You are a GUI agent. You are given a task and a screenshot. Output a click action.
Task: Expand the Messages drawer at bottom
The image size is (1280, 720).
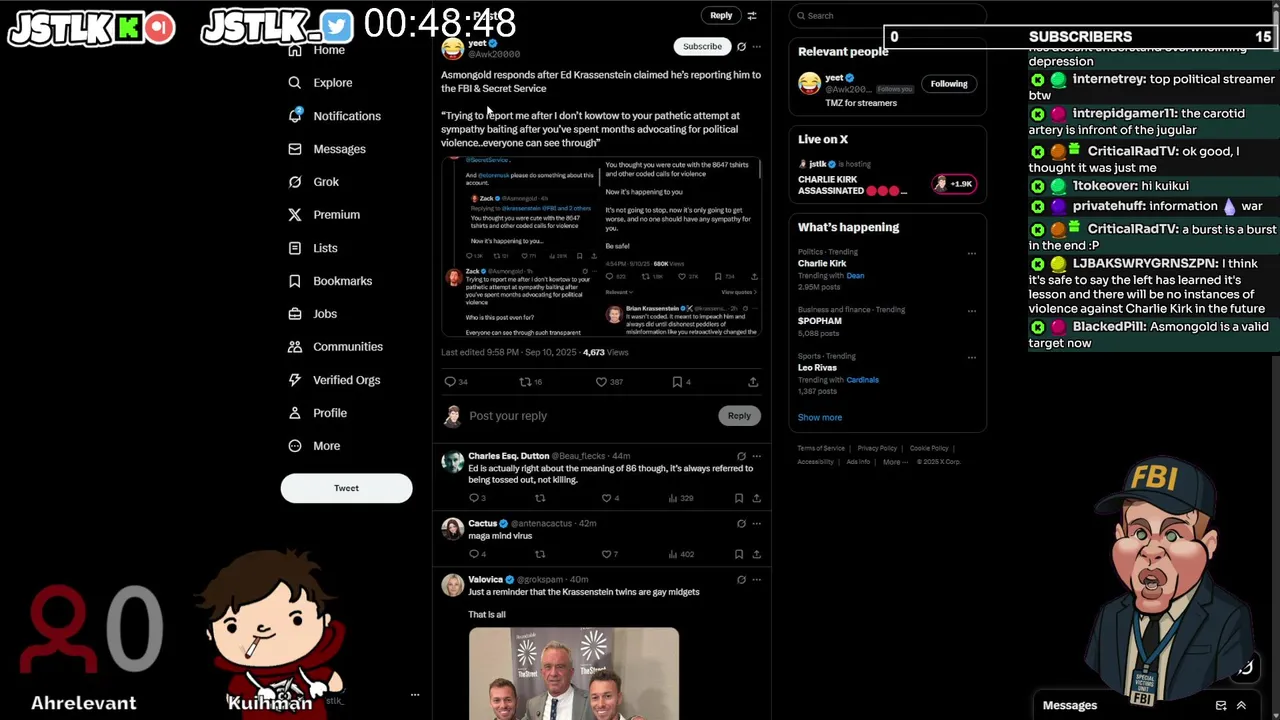pos(1241,706)
